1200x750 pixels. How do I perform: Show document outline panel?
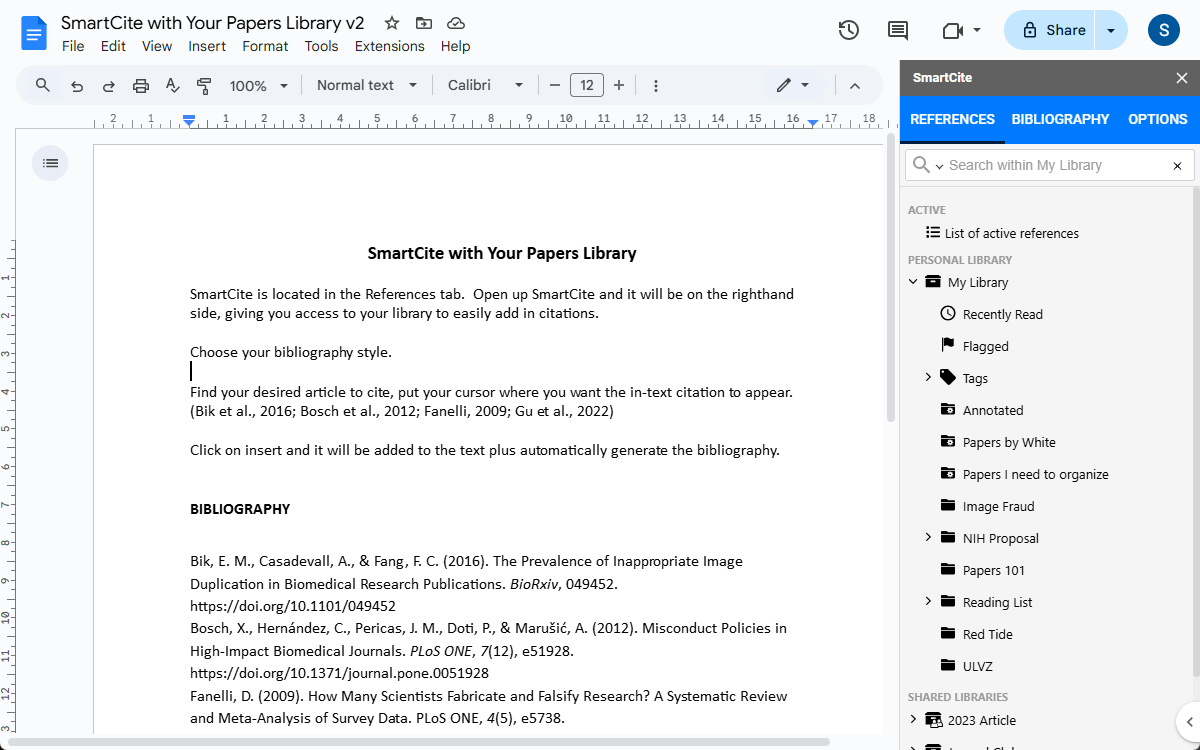click(x=50, y=163)
